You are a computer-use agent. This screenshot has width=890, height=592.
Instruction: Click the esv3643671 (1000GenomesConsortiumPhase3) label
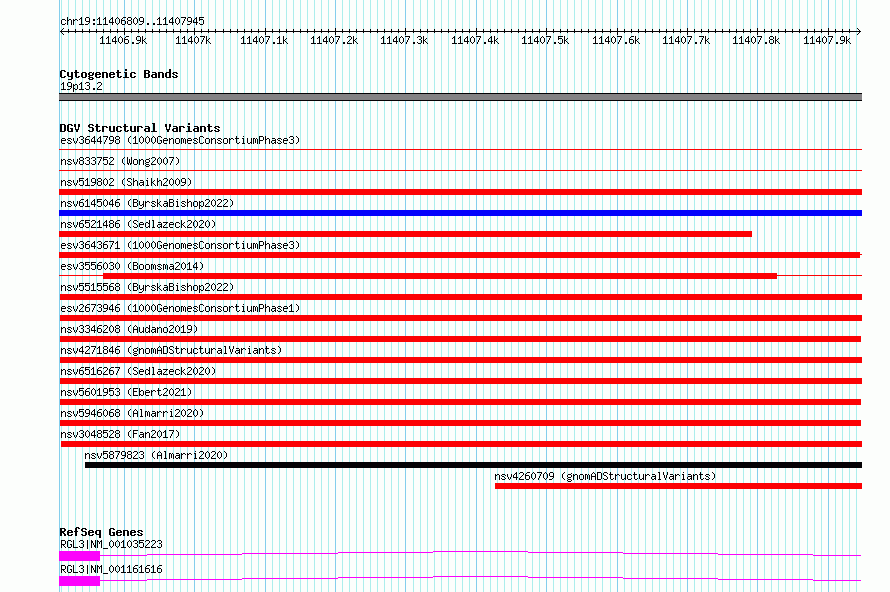tap(180, 245)
